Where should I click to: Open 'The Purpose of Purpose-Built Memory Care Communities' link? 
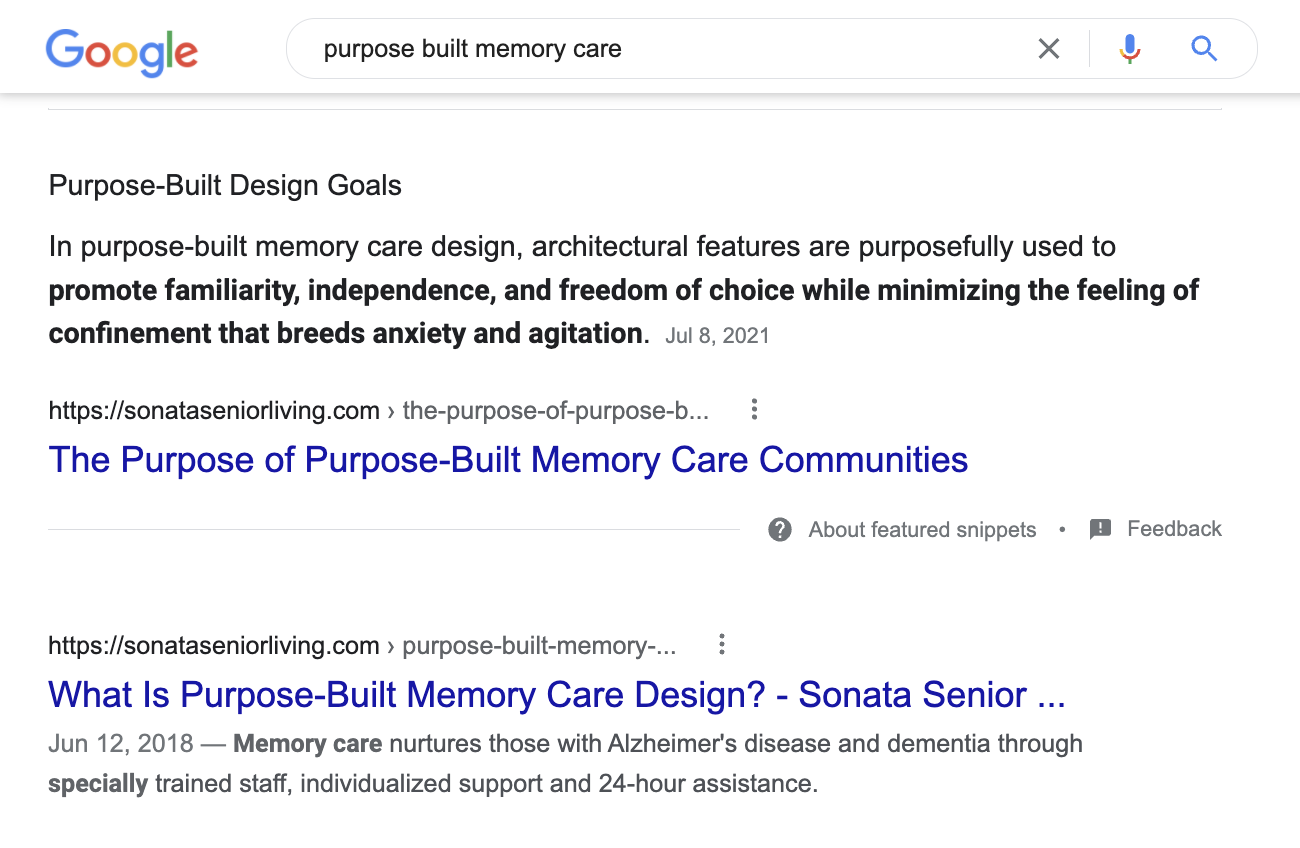click(508, 460)
